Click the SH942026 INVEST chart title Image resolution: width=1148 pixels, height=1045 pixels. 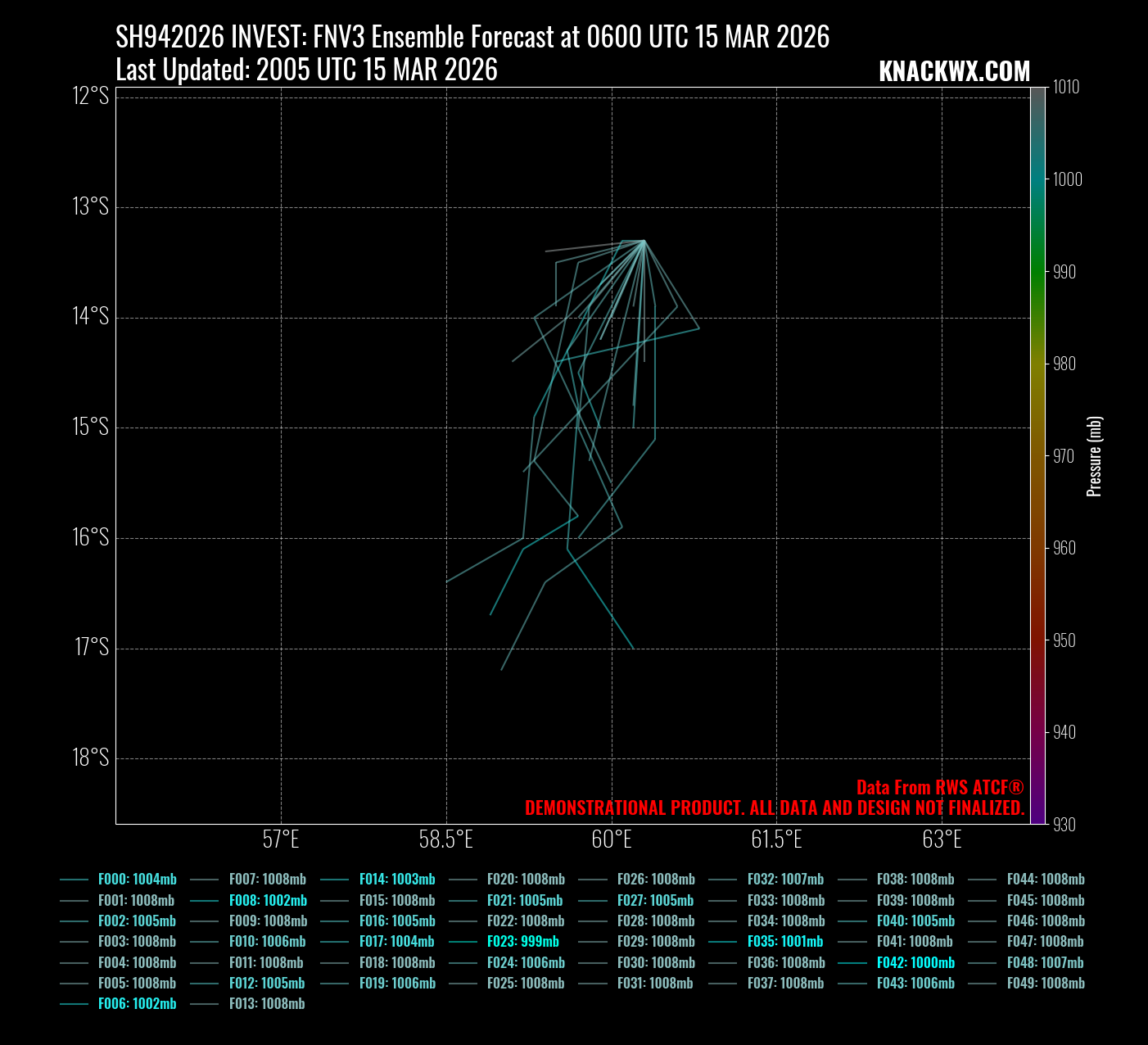pyautogui.click(x=472, y=37)
